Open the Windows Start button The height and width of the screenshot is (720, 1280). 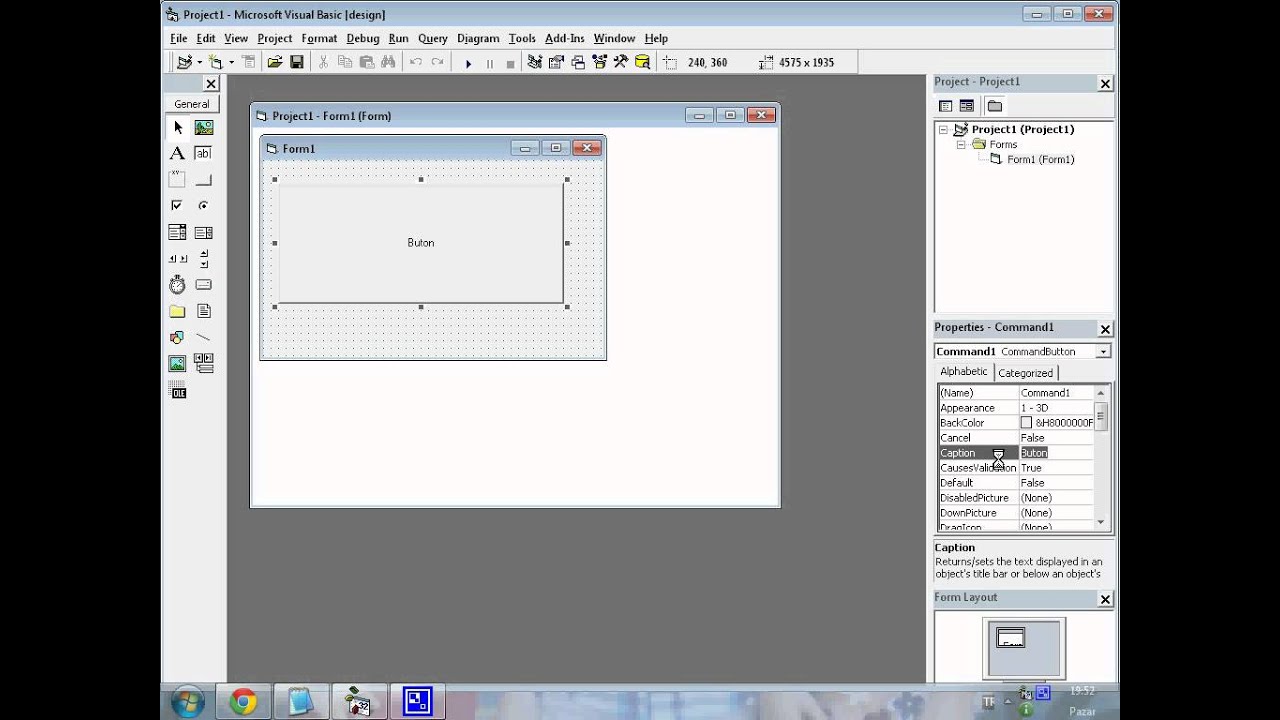click(188, 702)
